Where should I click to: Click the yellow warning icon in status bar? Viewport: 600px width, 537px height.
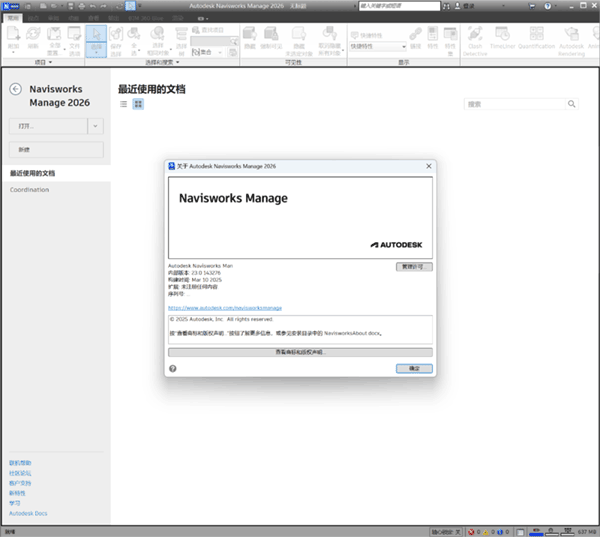click(x=486, y=532)
